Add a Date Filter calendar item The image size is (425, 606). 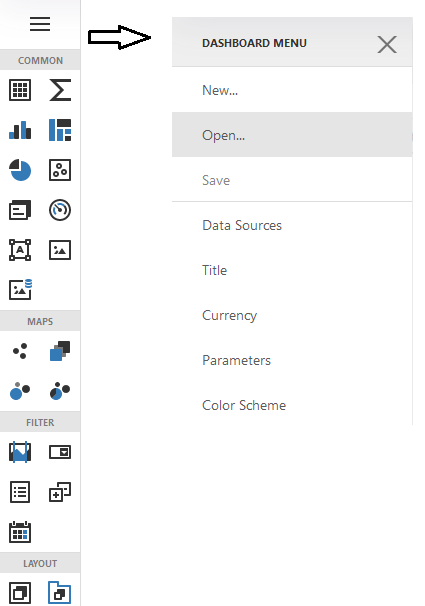coord(20,532)
